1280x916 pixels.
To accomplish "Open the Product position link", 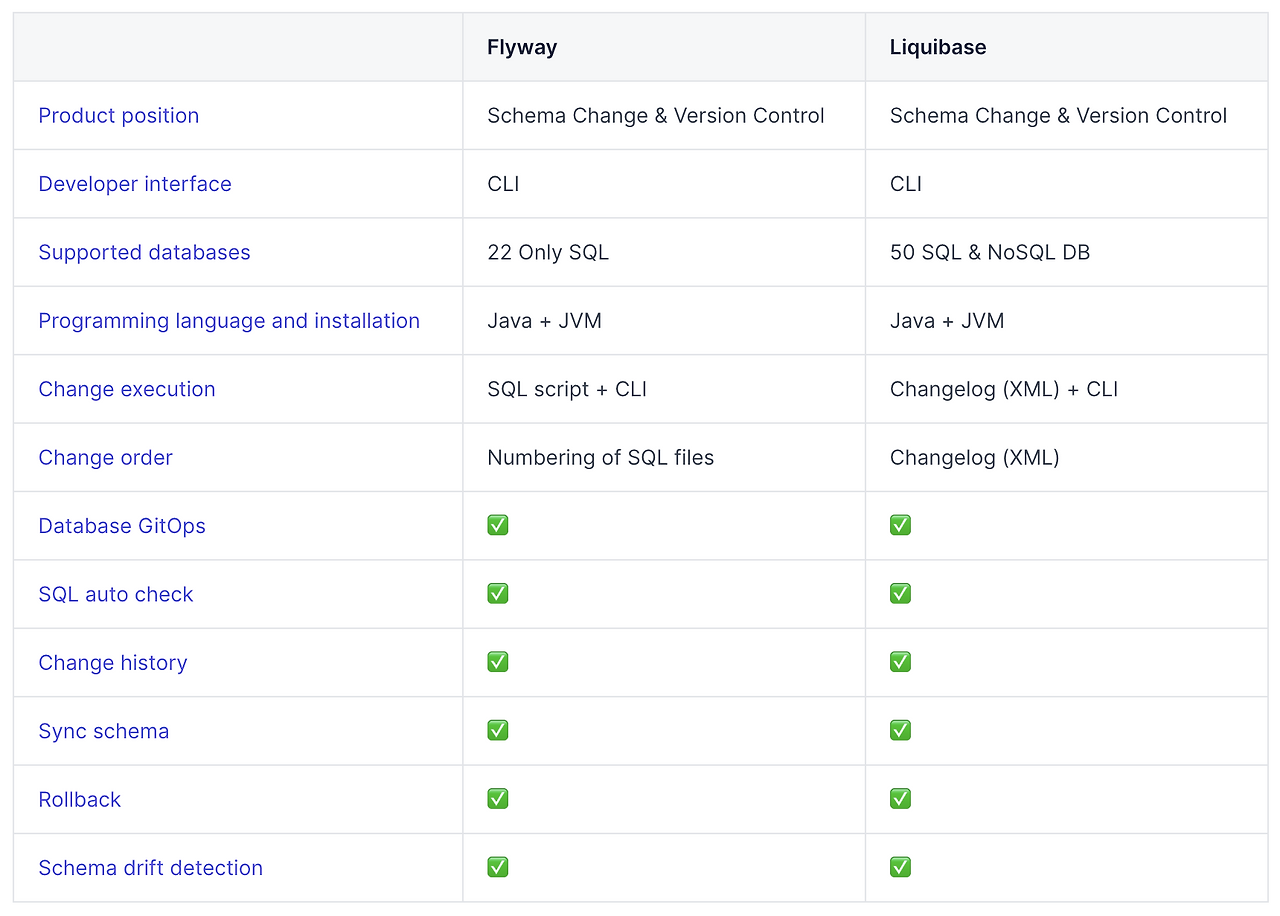I will (118, 116).
